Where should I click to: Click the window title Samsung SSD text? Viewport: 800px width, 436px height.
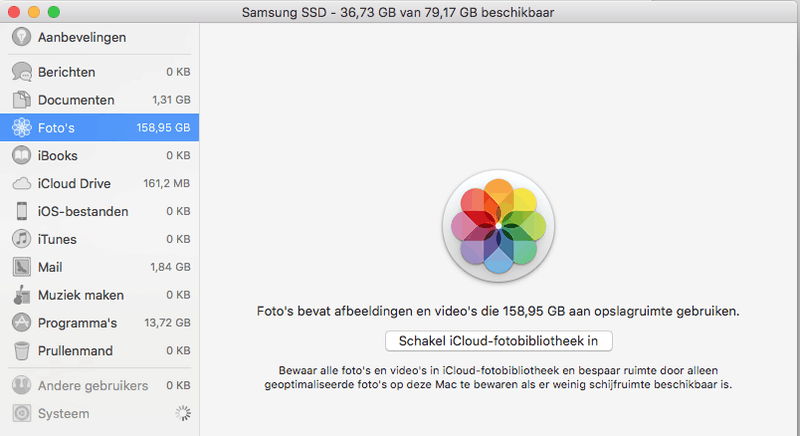tap(398, 12)
